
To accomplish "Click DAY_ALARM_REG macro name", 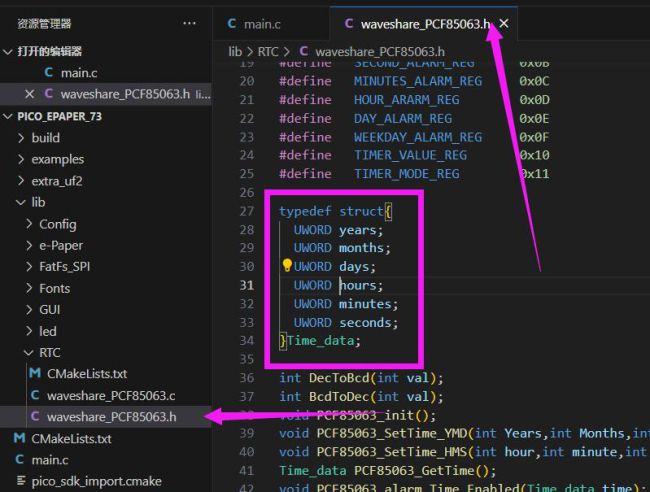I will click(403, 119).
